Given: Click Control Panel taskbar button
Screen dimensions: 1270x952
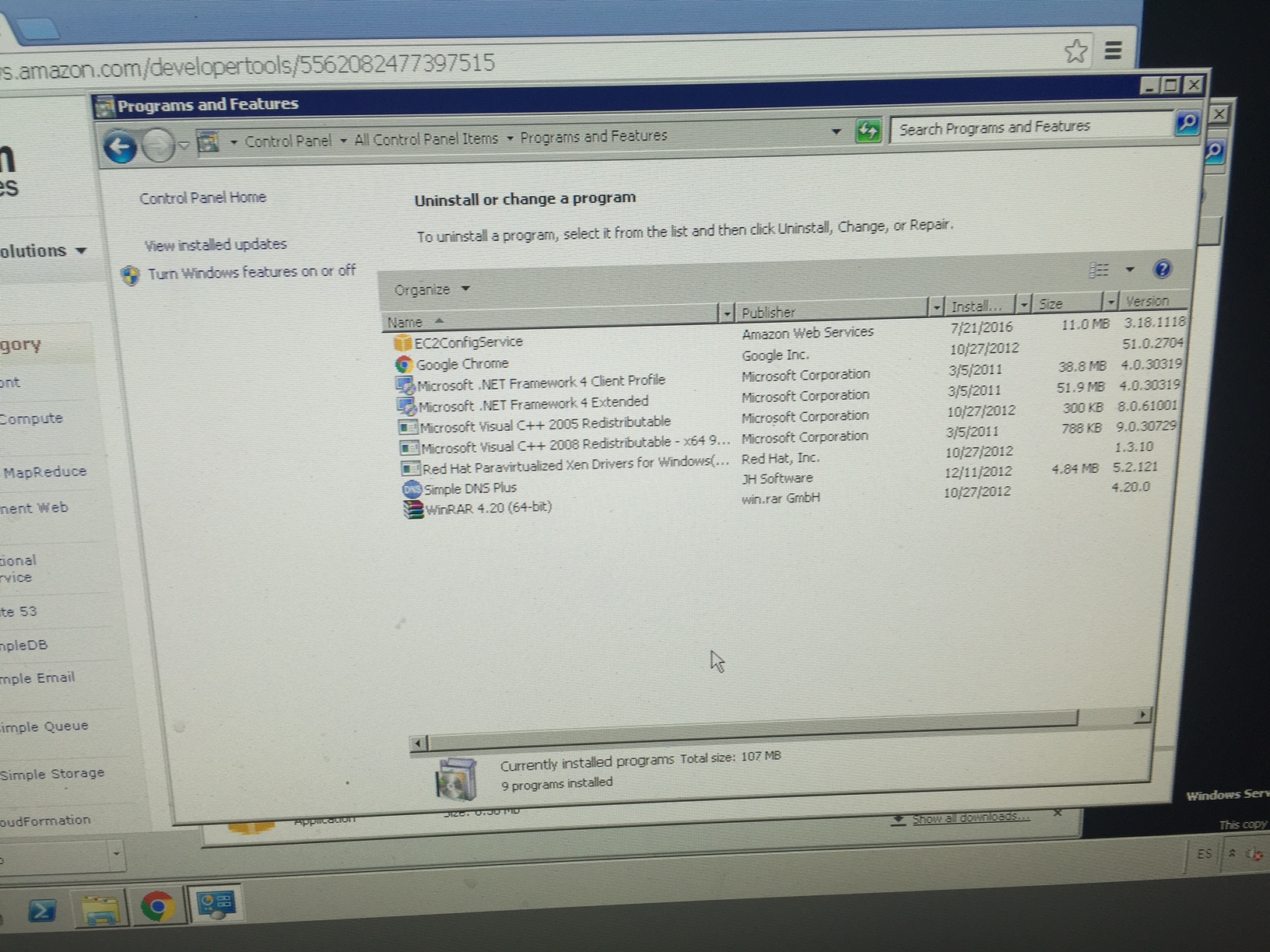Looking at the screenshot, I should pos(216,905).
